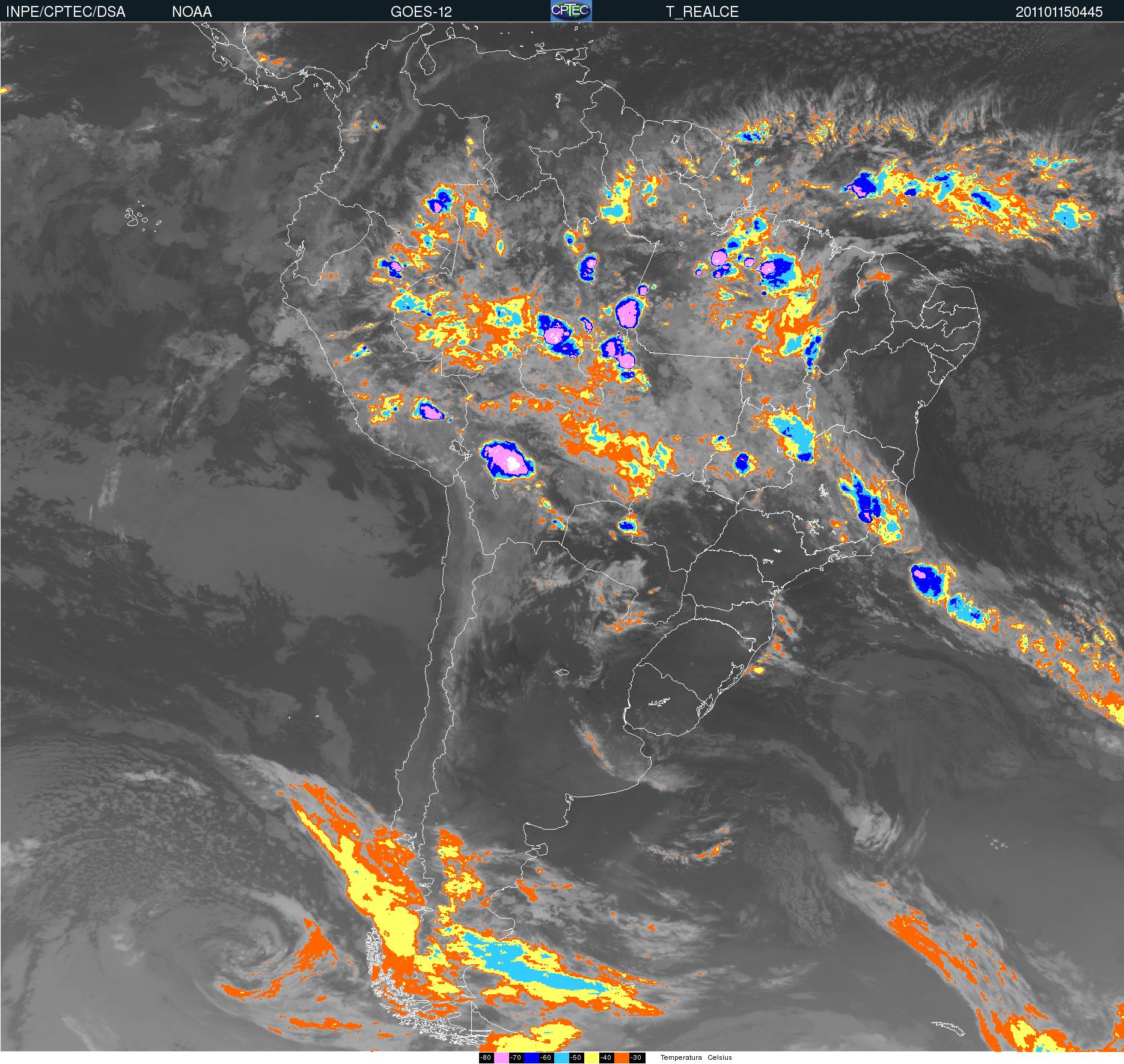Click the -50 legend value
1124x1064 pixels.
pos(576,1057)
